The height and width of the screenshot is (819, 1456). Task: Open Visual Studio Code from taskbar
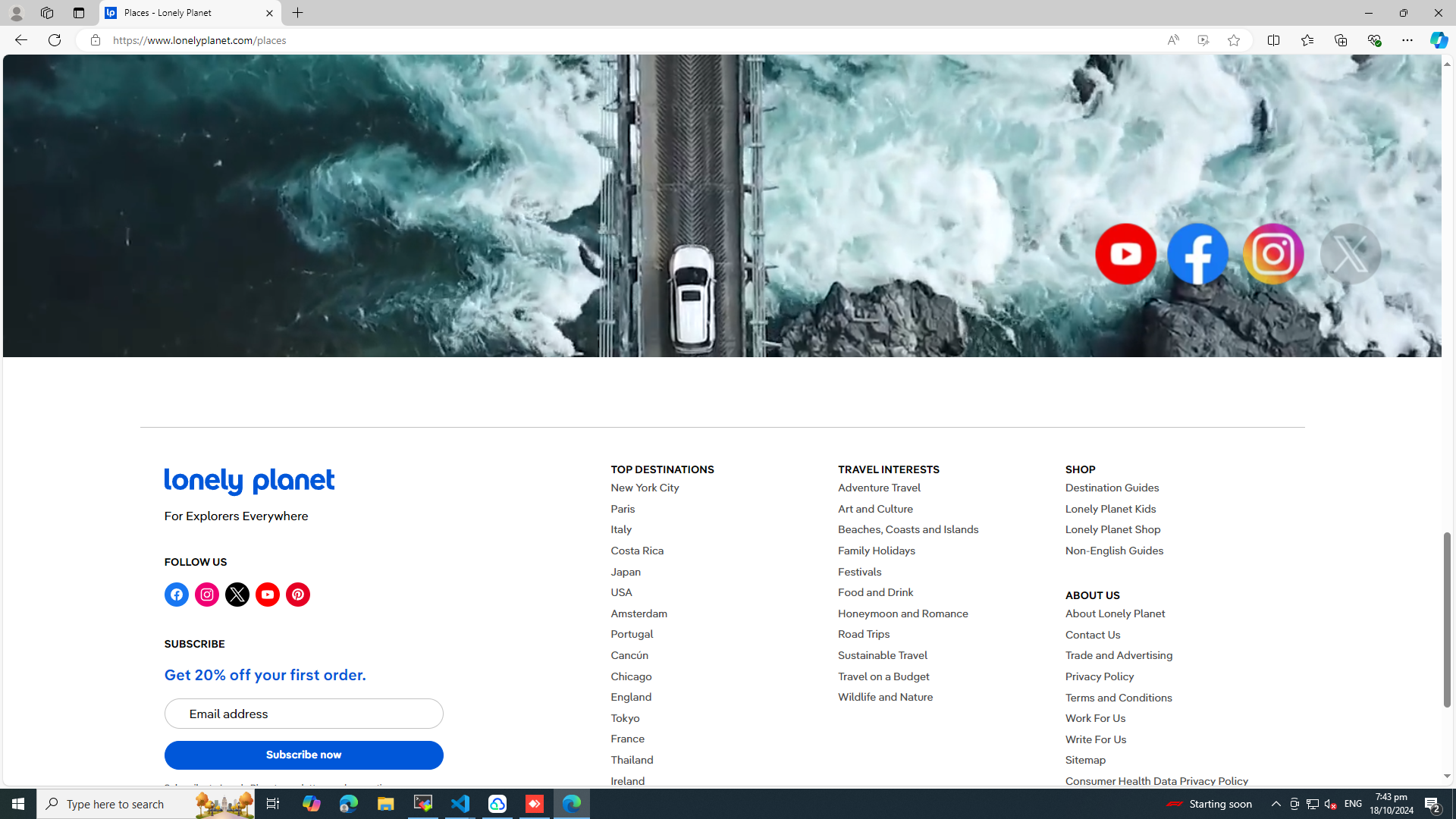[x=460, y=804]
